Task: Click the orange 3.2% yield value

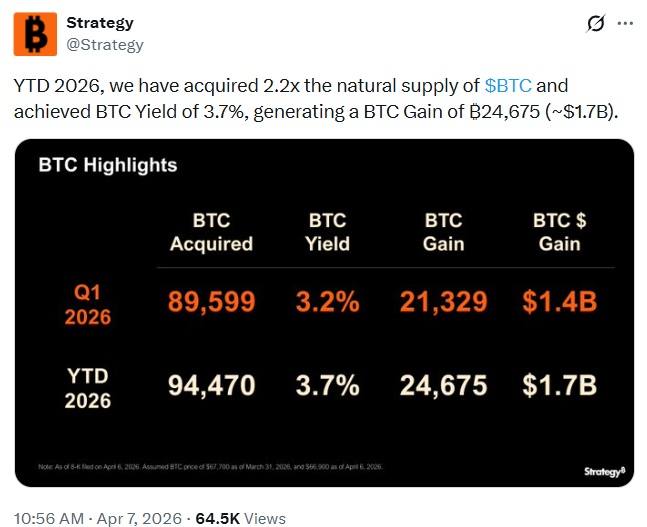Action: coord(326,303)
